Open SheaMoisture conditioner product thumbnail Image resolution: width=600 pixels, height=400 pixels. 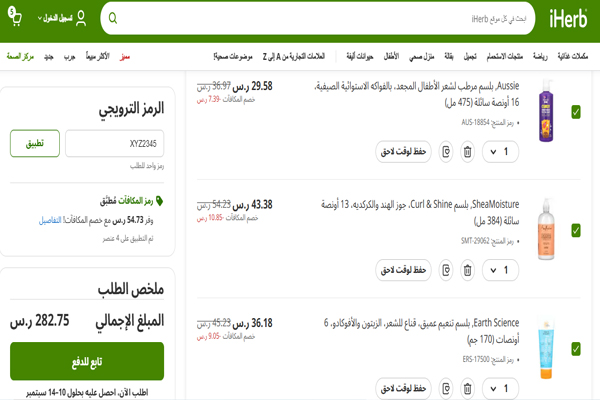[546, 229]
